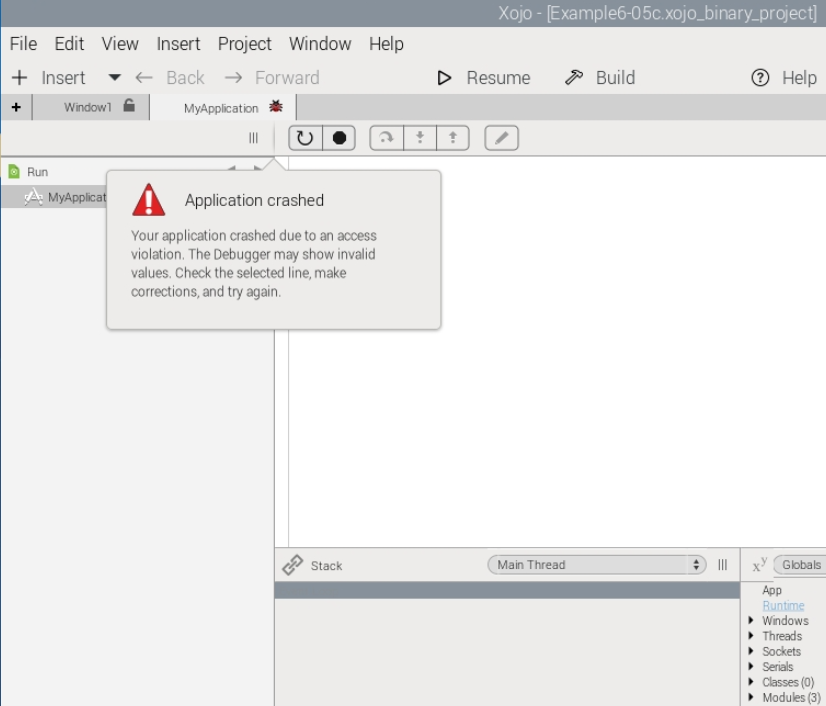The image size is (826, 706).
Task: Click the Stack pane grip handle
Action: pyautogui.click(x=723, y=565)
